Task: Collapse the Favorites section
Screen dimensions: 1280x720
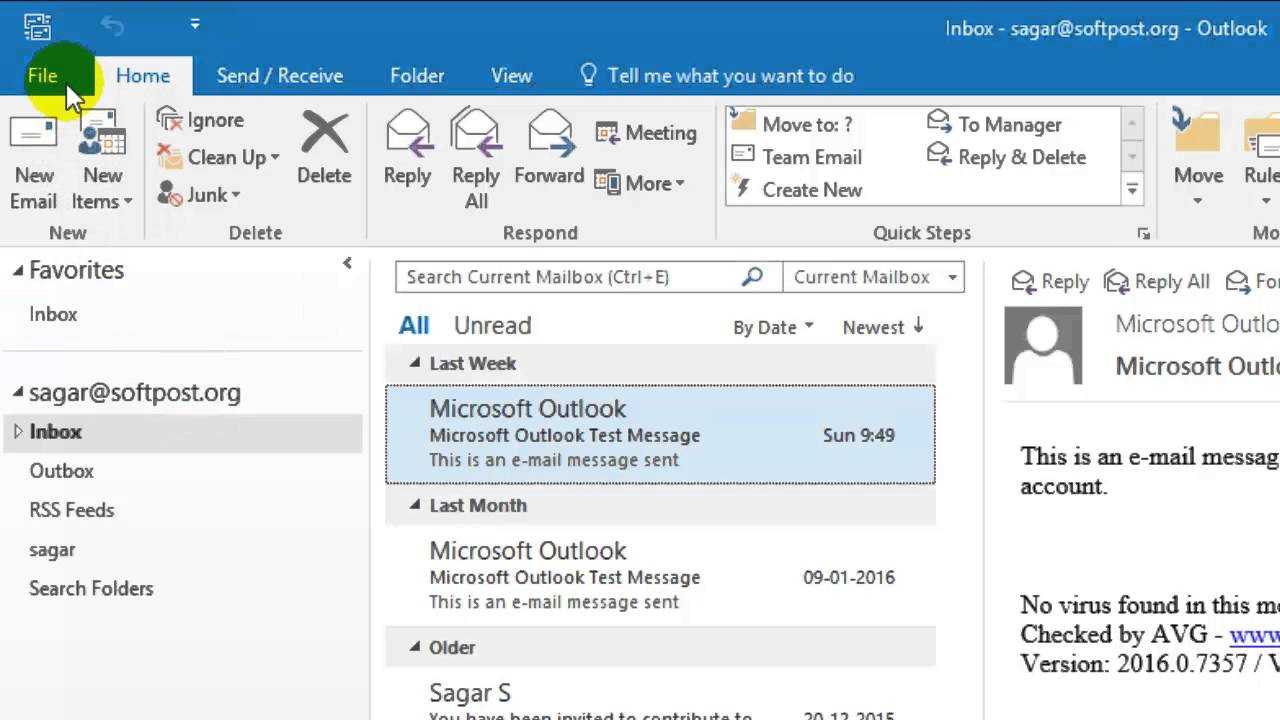Action: tap(18, 270)
